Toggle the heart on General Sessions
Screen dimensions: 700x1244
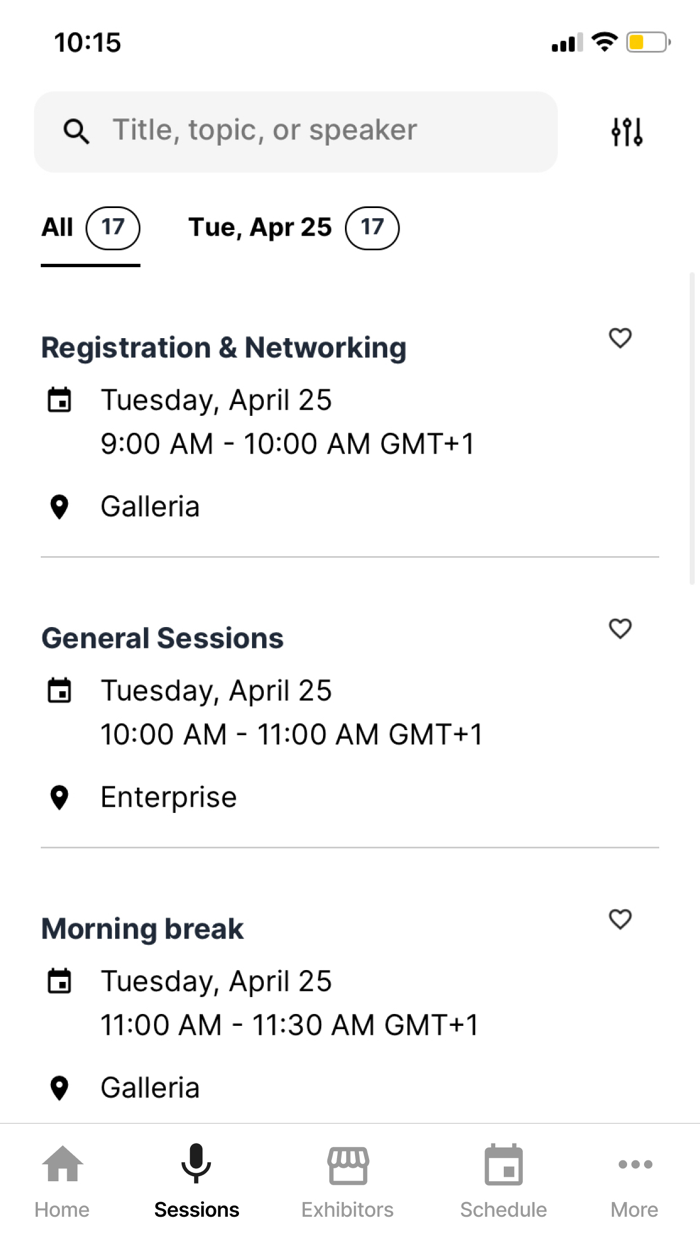pyautogui.click(x=620, y=629)
